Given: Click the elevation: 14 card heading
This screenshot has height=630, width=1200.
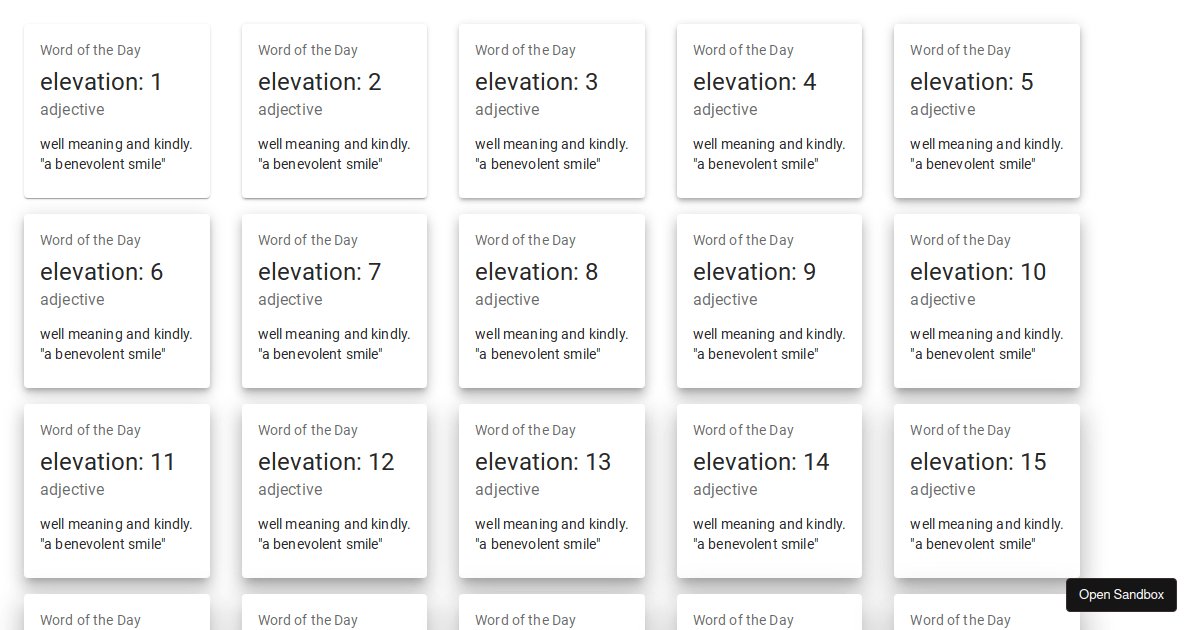Looking at the screenshot, I should 761,462.
